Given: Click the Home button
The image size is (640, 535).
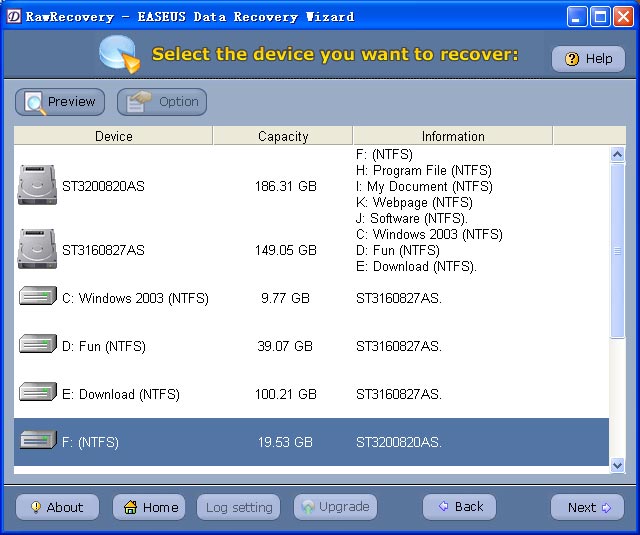Looking at the screenshot, I should tap(149, 507).
